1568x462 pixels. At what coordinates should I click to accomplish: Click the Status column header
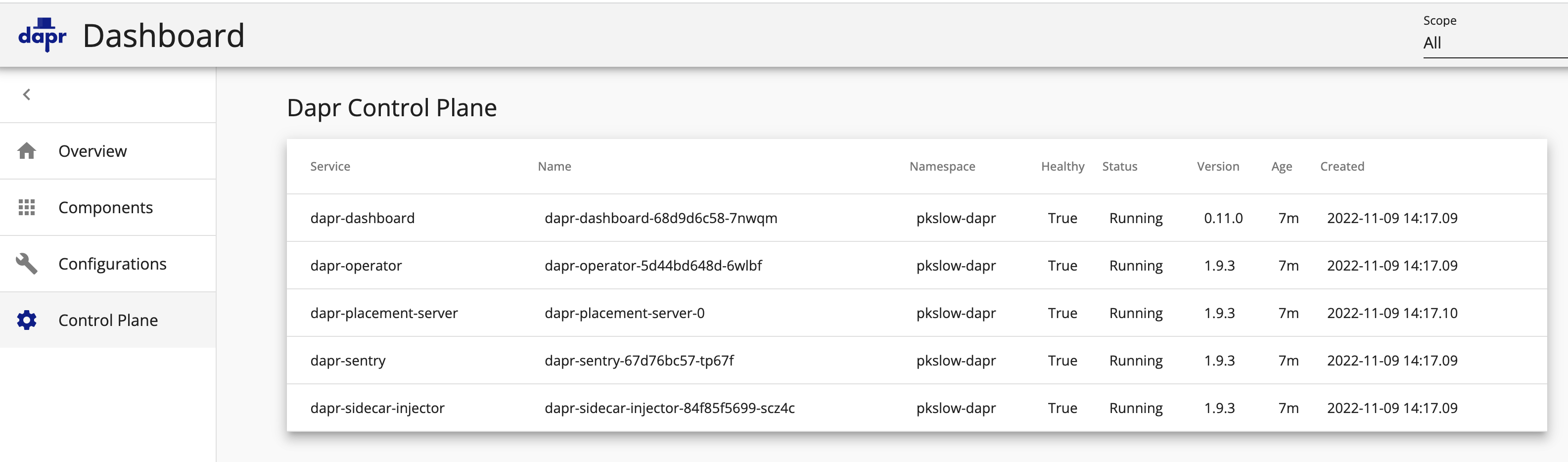pyautogui.click(x=1119, y=166)
